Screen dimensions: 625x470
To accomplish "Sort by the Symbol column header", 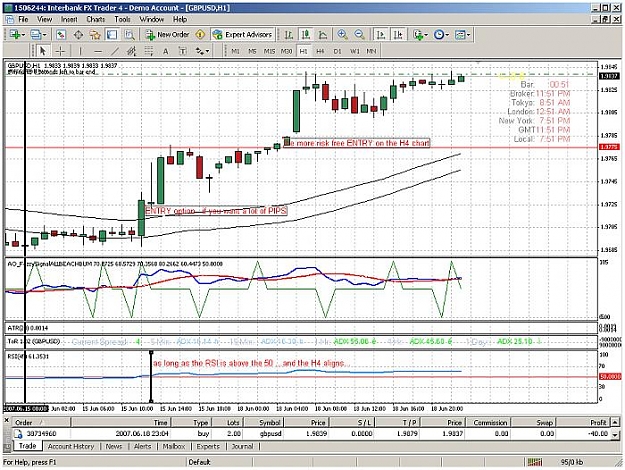I will 263,423.
